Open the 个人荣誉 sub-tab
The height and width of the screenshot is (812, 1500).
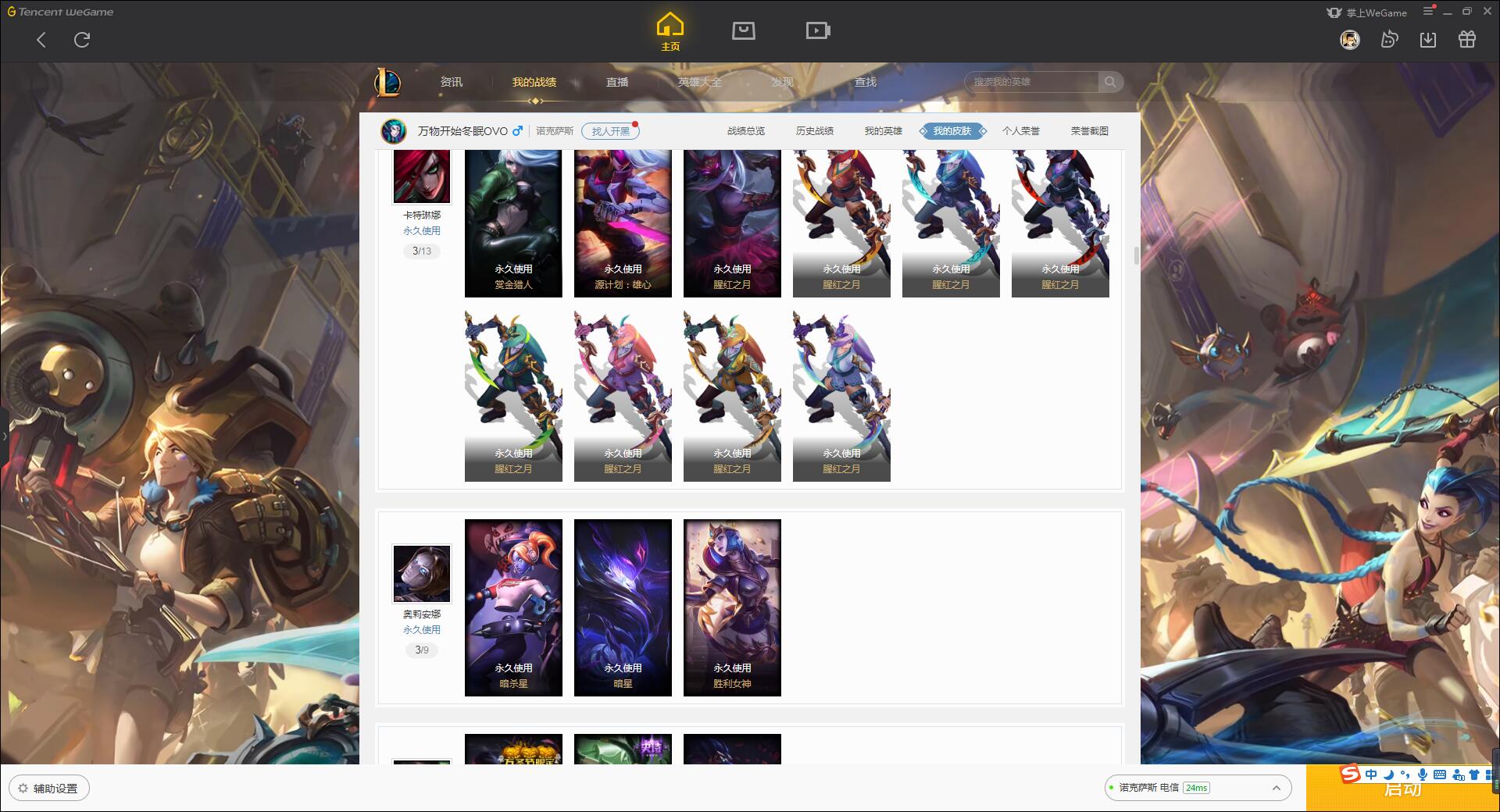pyautogui.click(x=1021, y=131)
